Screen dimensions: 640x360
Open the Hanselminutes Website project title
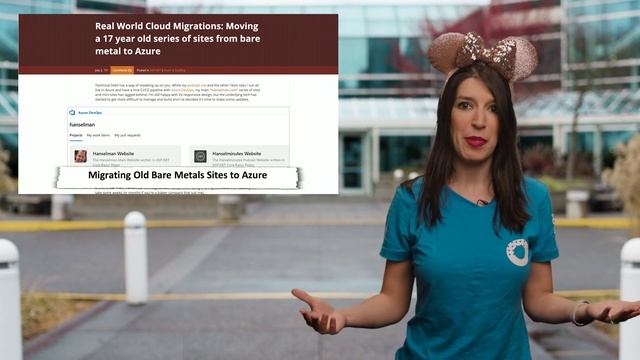[237, 154]
